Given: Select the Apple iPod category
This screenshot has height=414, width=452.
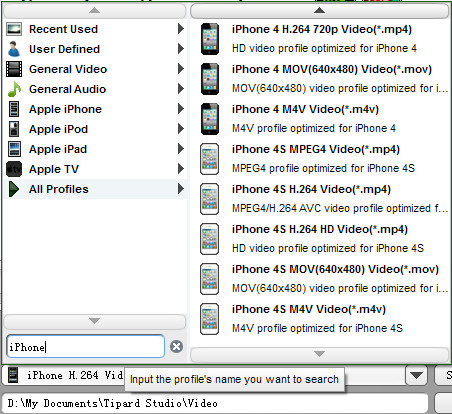Looking at the screenshot, I should [95, 129].
